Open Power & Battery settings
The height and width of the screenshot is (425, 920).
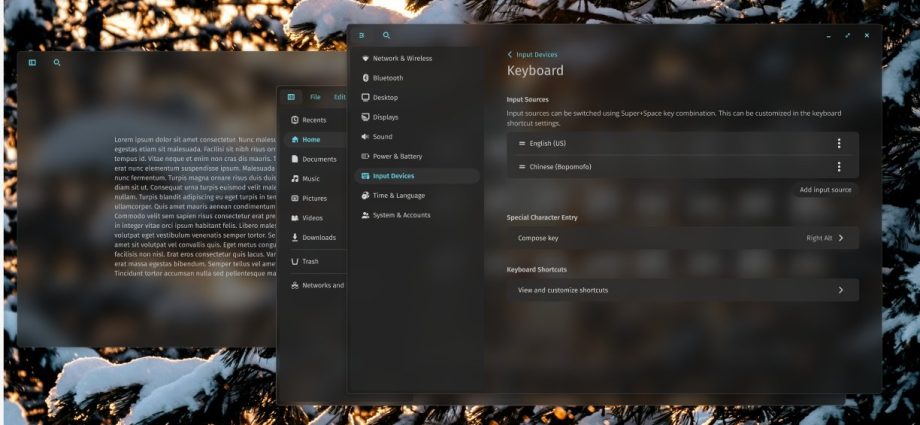pyautogui.click(x=417, y=156)
